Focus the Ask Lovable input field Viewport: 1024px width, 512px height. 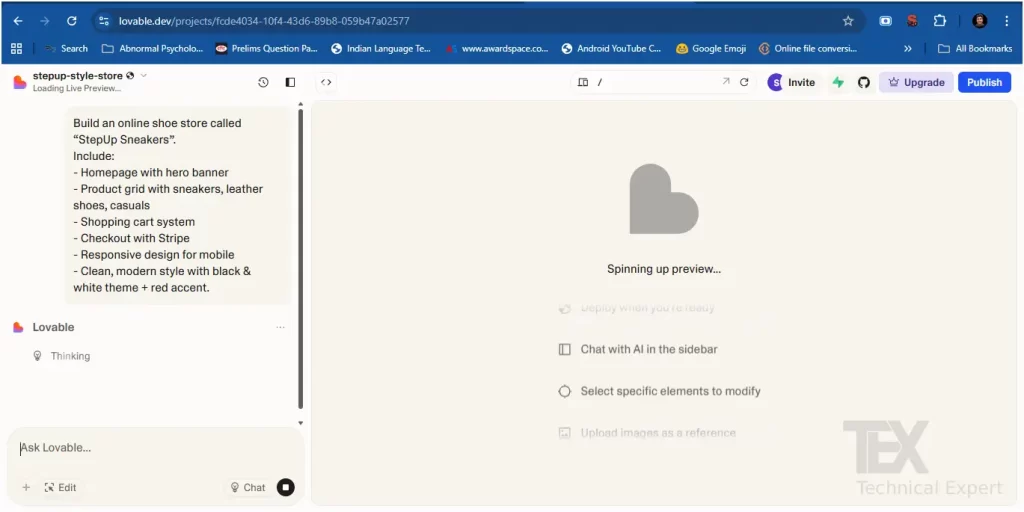coord(150,448)
